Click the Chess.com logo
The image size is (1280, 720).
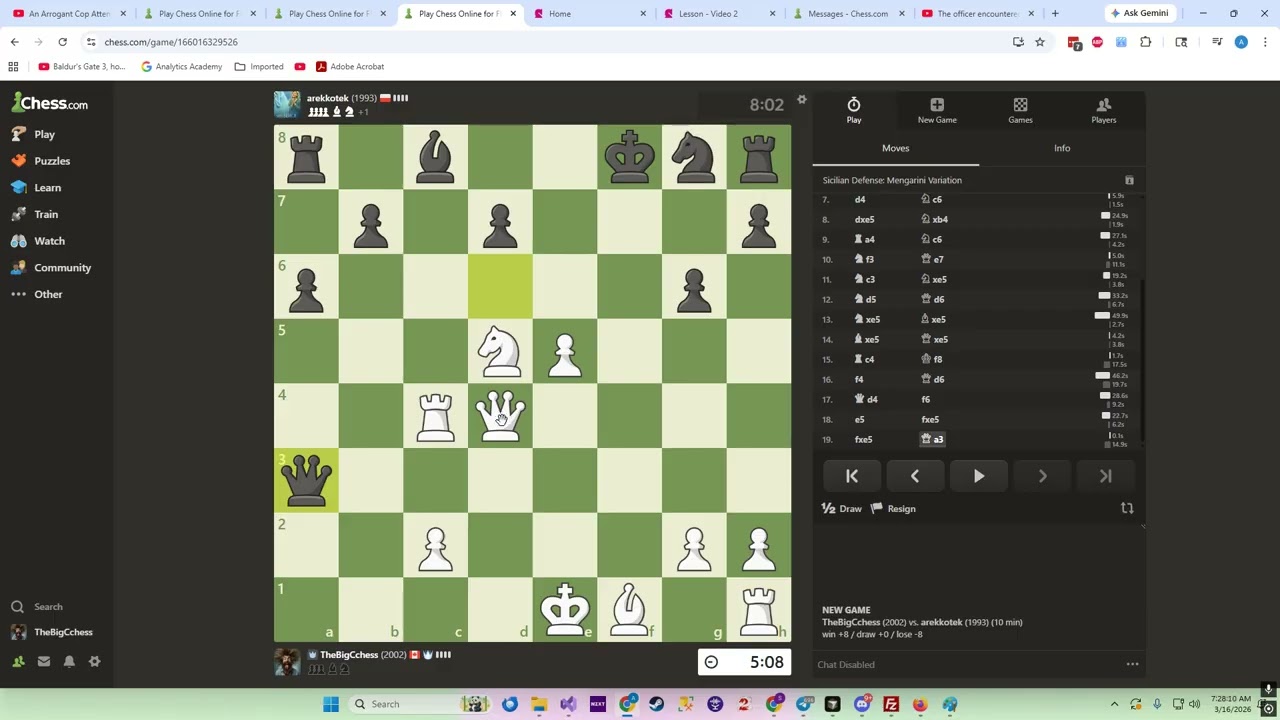pos(50,104)
